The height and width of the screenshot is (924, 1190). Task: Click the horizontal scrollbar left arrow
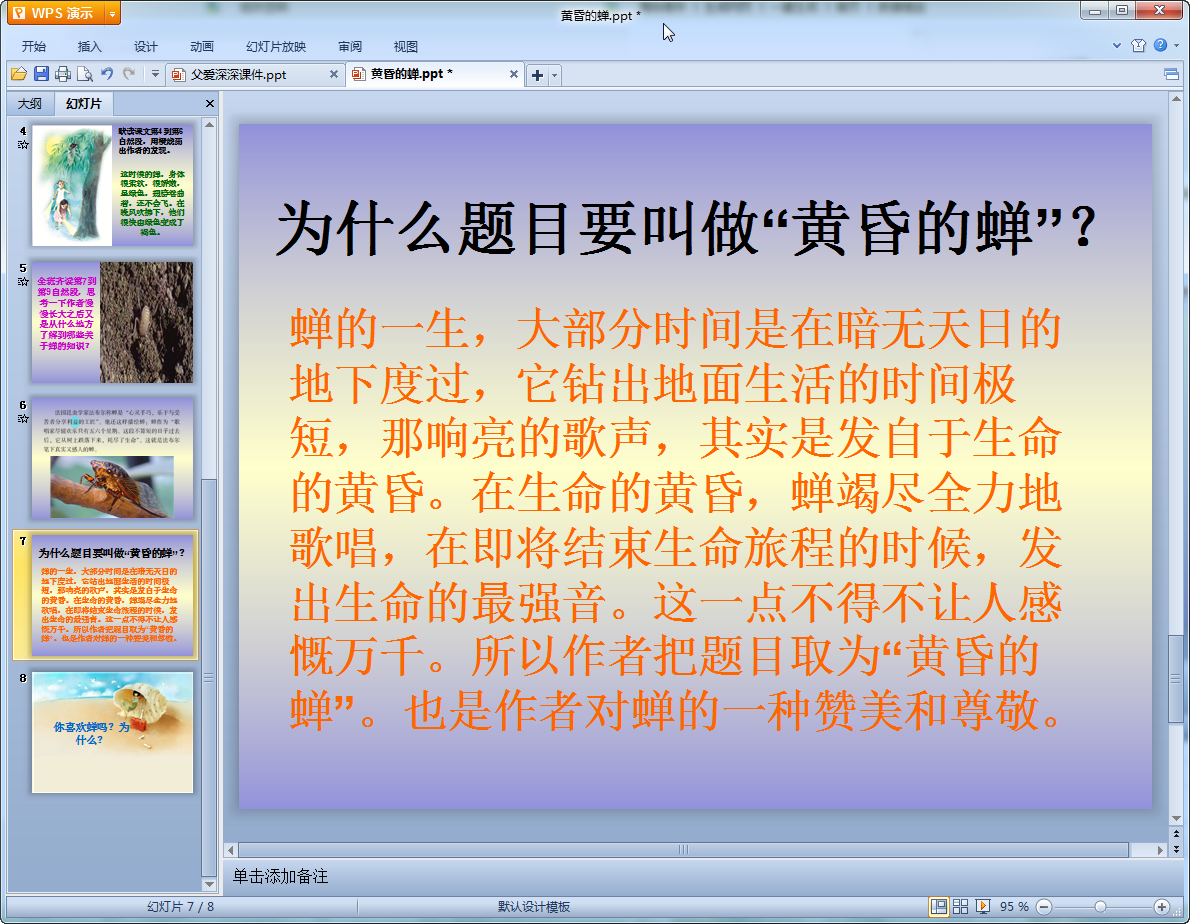tap(231, 850)
